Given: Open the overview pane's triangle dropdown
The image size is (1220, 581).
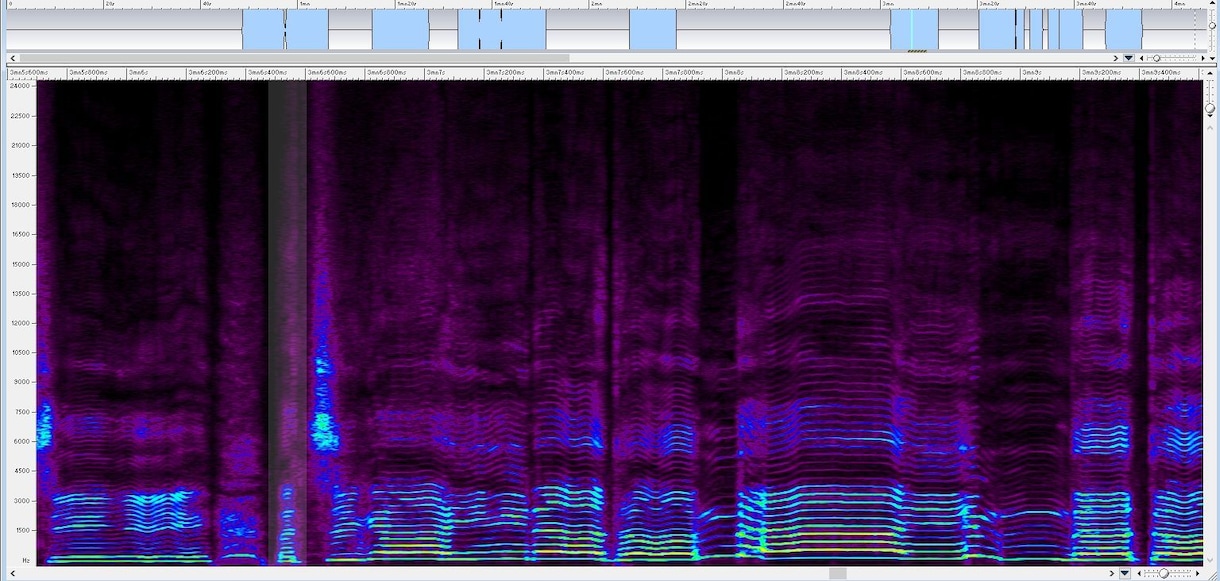Looking at the screenshot, I should [x=1128, y=58].
